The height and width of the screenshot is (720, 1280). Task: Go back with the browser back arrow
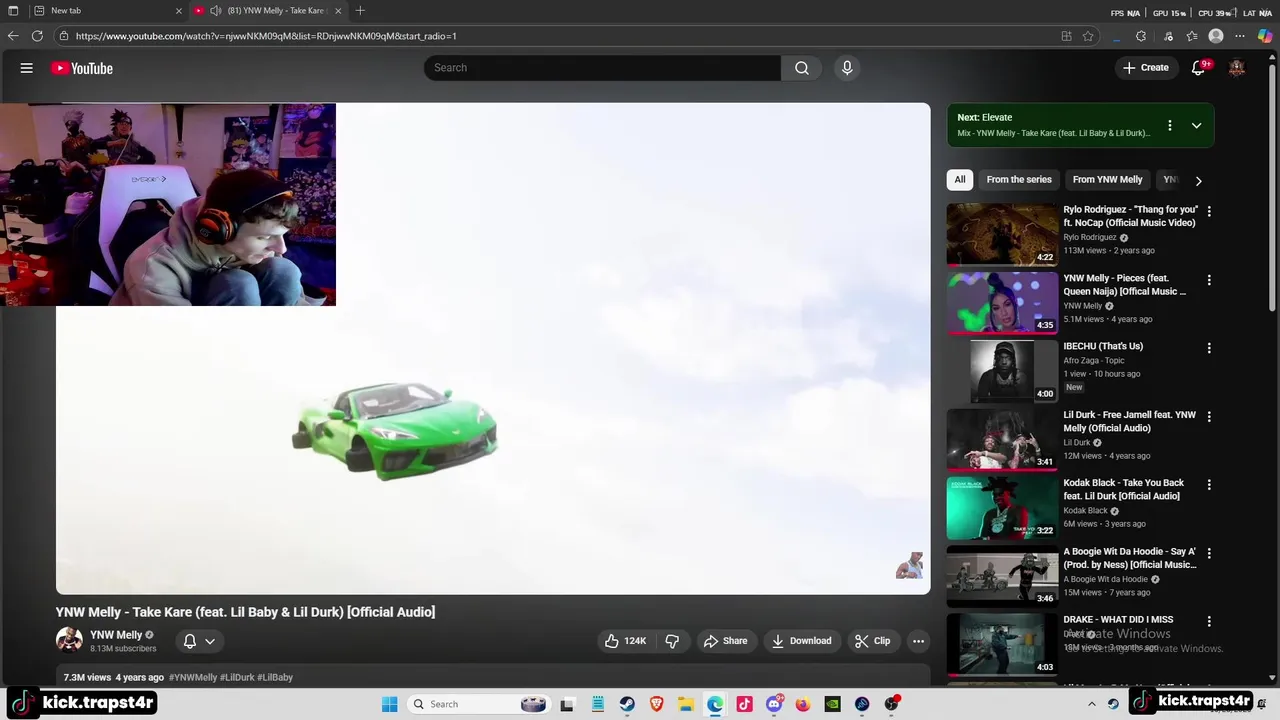[x=13, y=36]
